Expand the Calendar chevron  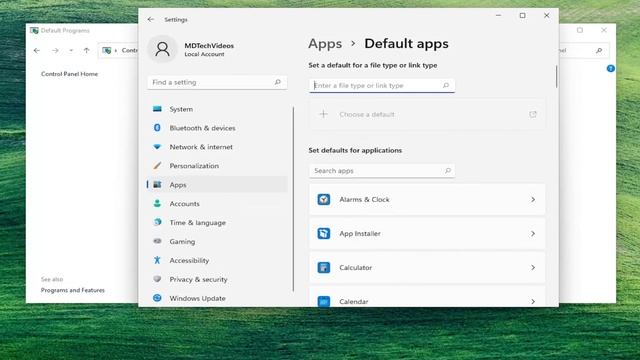[533, 301]
